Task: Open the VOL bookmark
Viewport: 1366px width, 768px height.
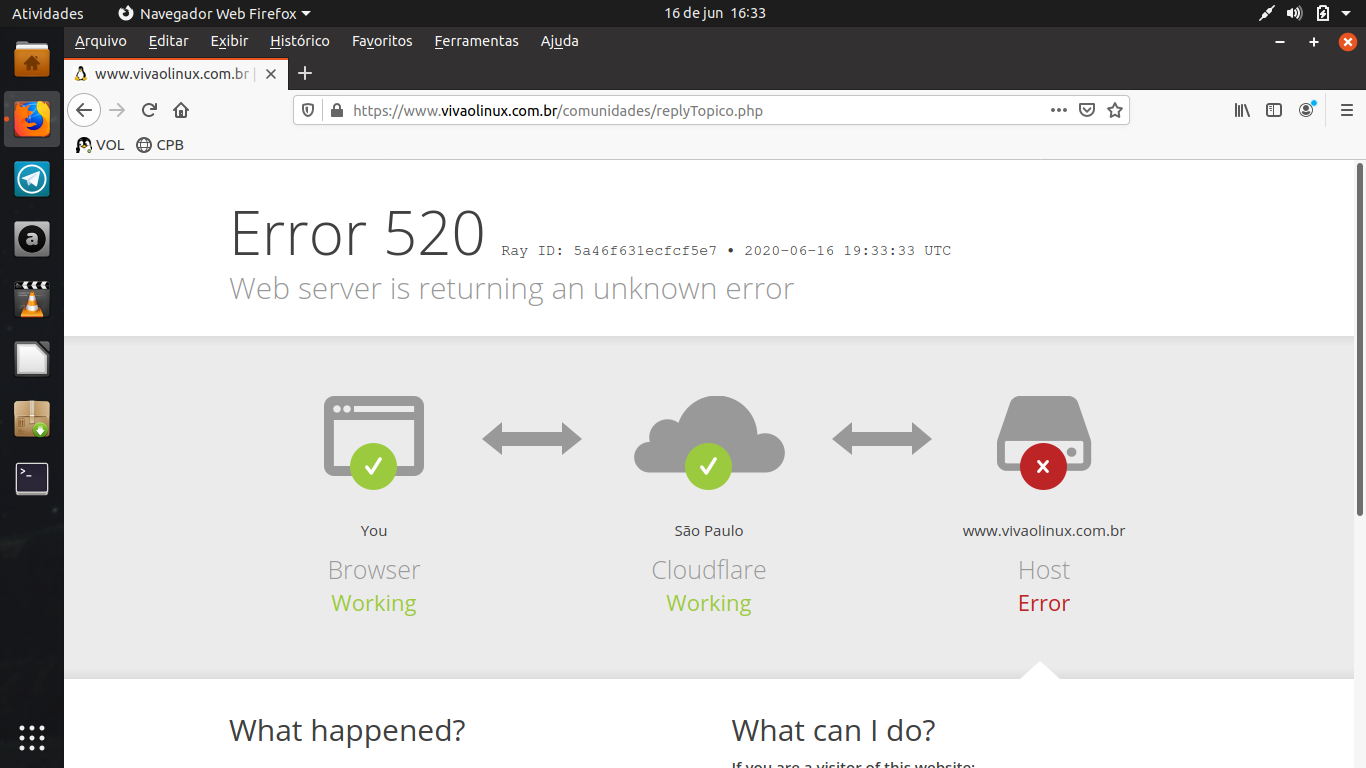Action: click(x=100, y=145)
